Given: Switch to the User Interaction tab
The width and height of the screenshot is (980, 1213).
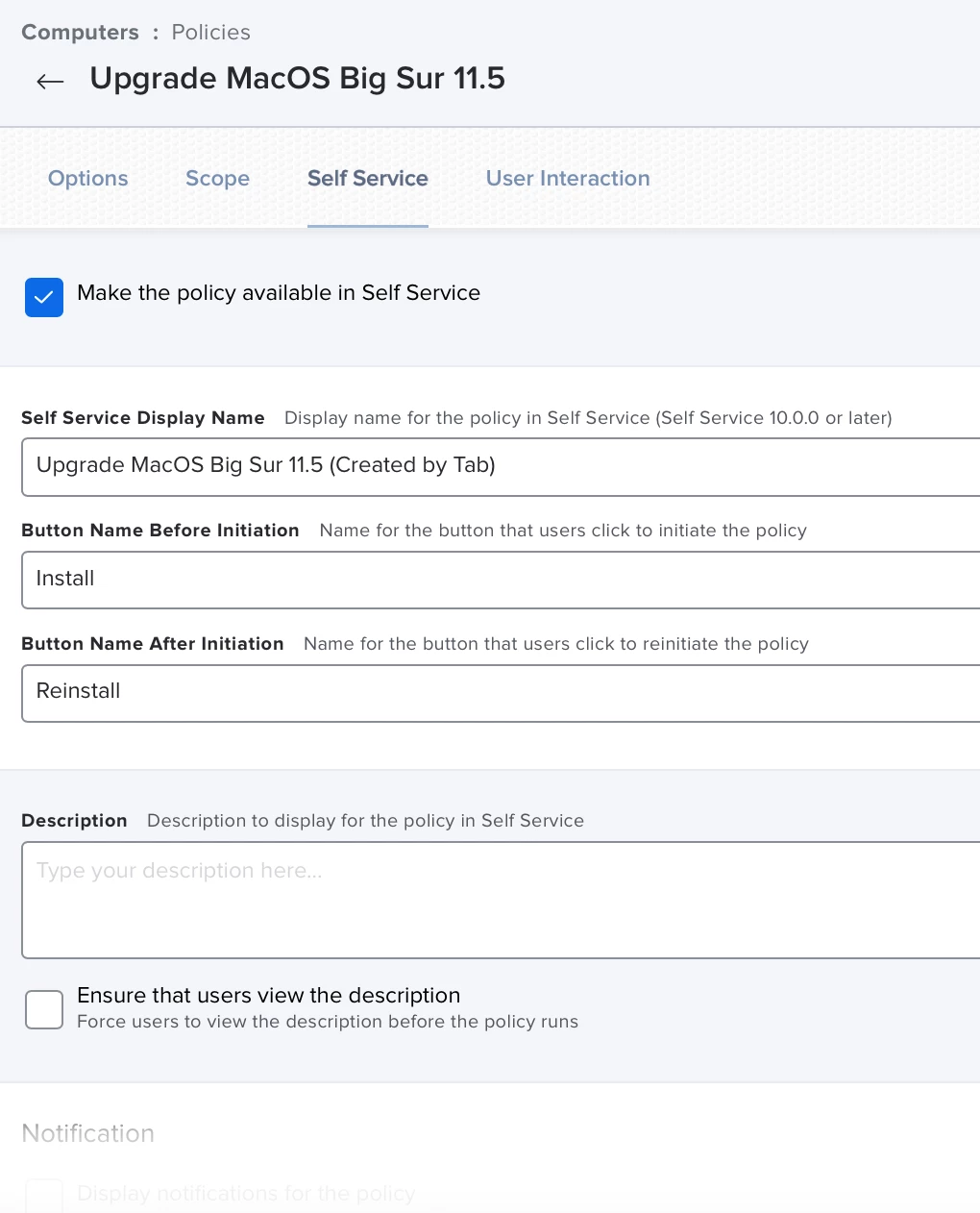Looking at the screenshot, I should 568,179.
